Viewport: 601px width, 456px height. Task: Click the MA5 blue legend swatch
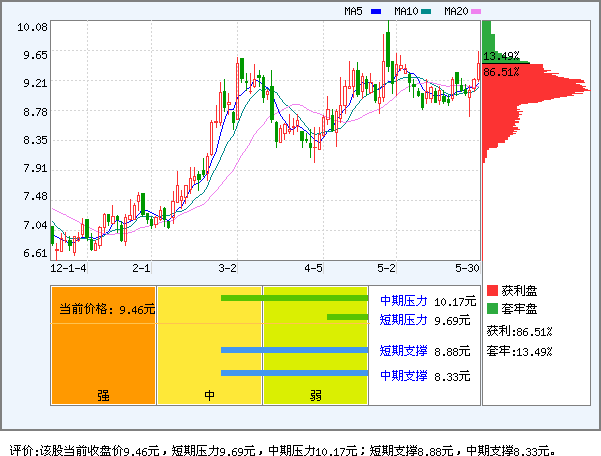pyautogui.click(x=376, y=11)
